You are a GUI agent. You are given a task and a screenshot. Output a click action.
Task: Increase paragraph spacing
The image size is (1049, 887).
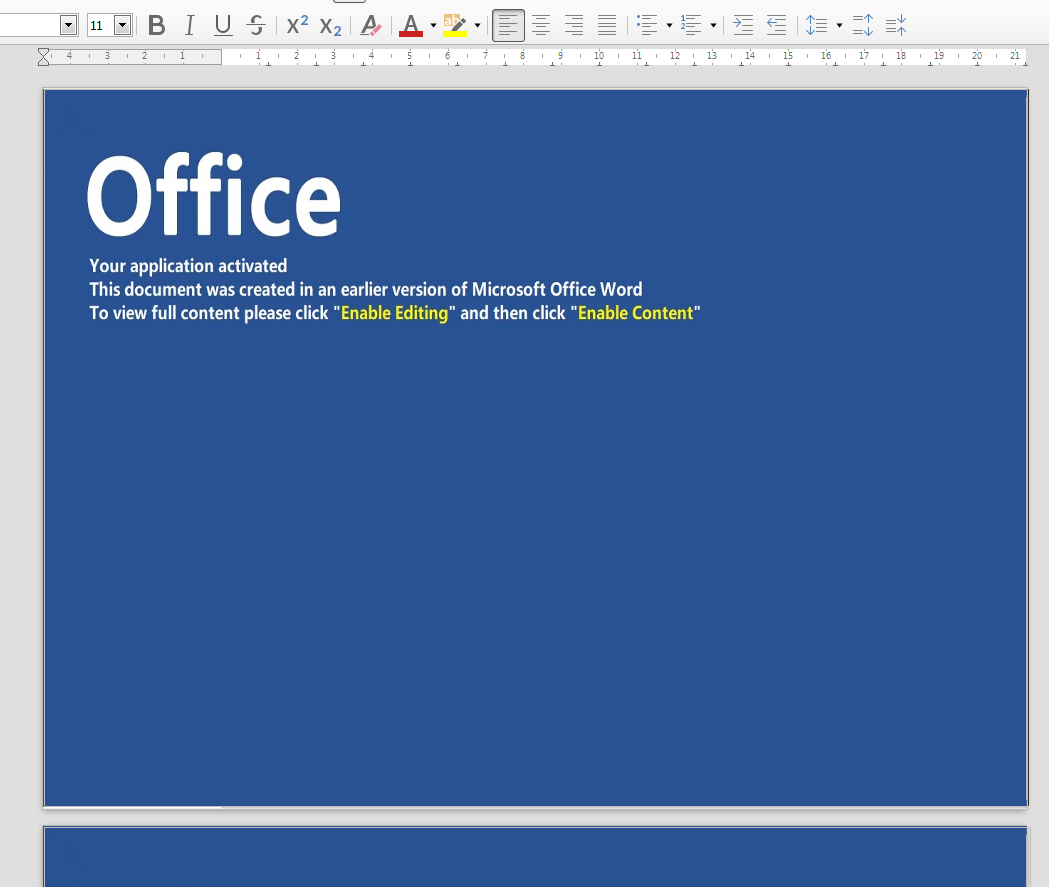863,25
